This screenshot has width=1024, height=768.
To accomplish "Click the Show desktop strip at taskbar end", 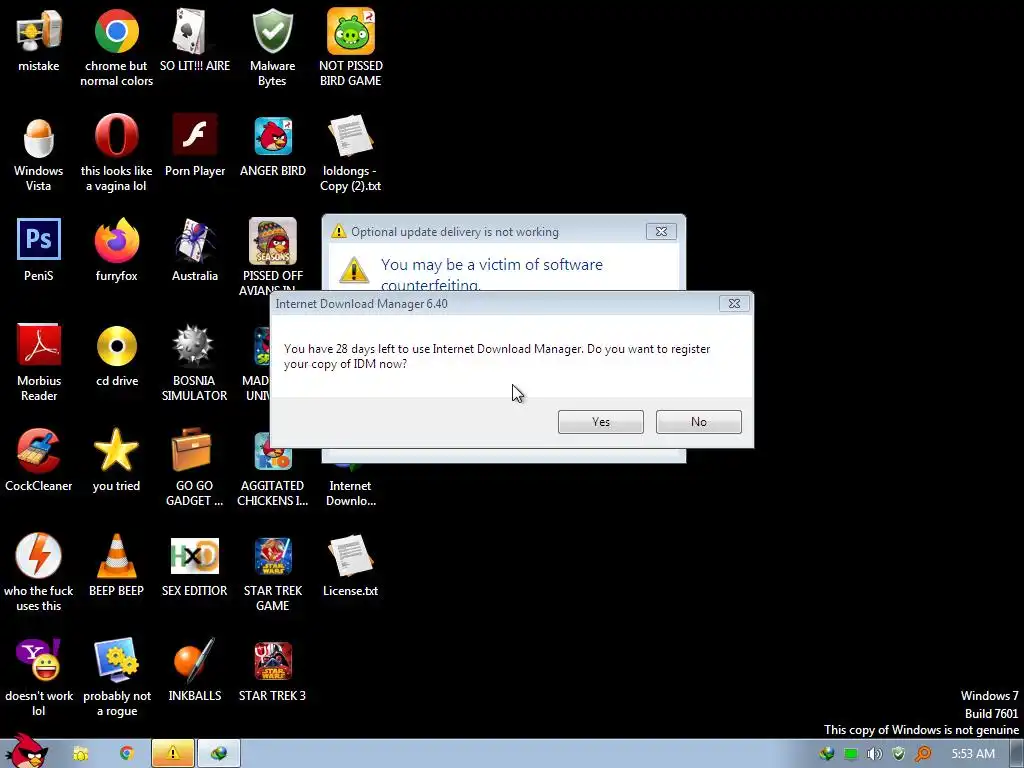I will [1017, 754].
